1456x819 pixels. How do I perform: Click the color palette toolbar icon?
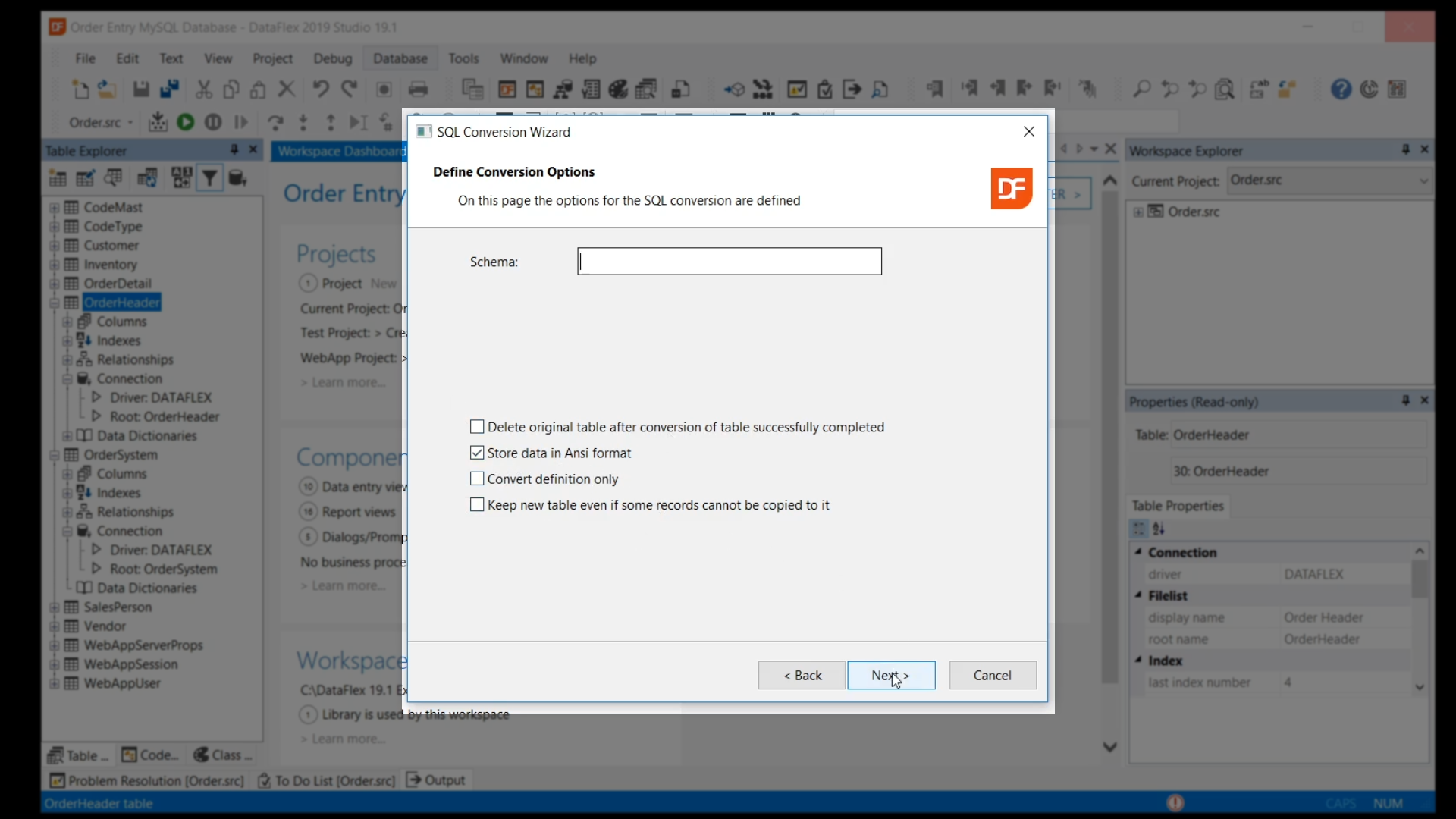click(x=619, y=89)
